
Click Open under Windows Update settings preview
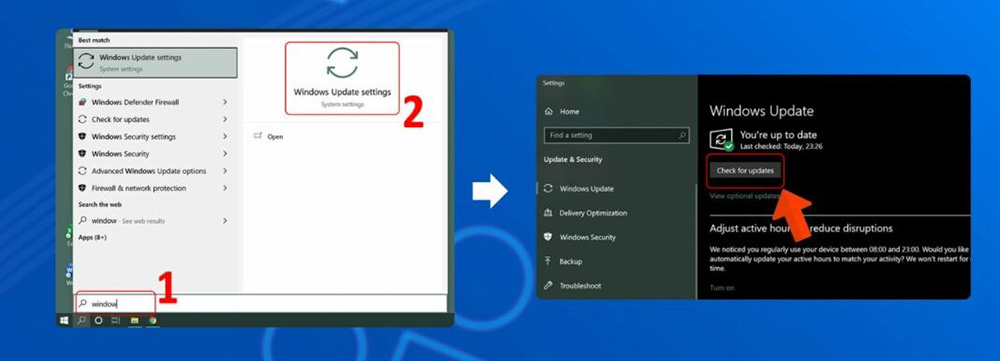tap(268, 136)
